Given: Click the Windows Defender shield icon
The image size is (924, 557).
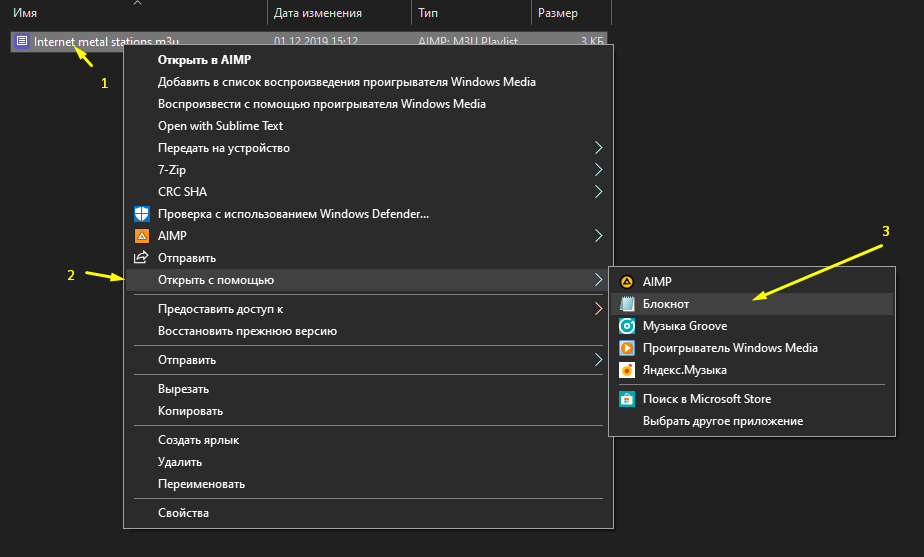Looking at the screenshot, I should tap(141, 213).
